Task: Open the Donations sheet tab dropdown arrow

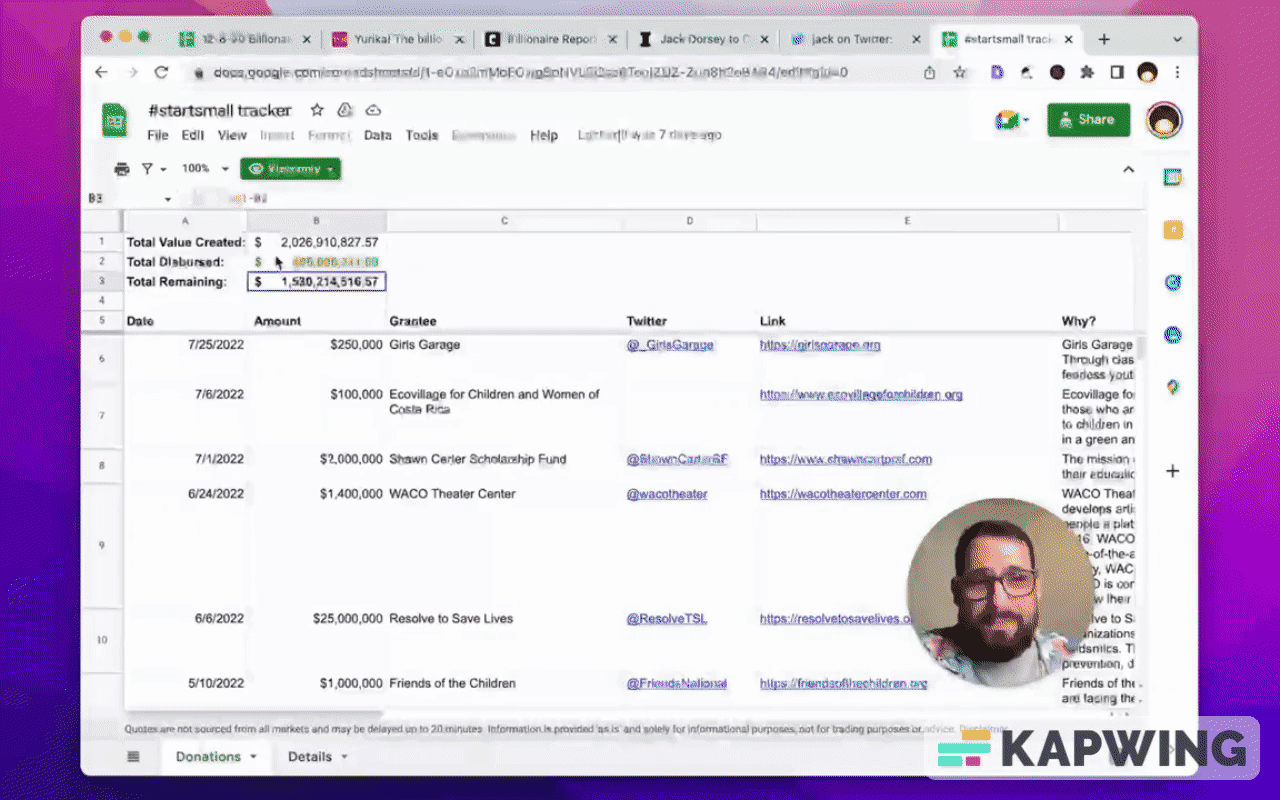Action: pyautogui.click(x=253, y=757)
